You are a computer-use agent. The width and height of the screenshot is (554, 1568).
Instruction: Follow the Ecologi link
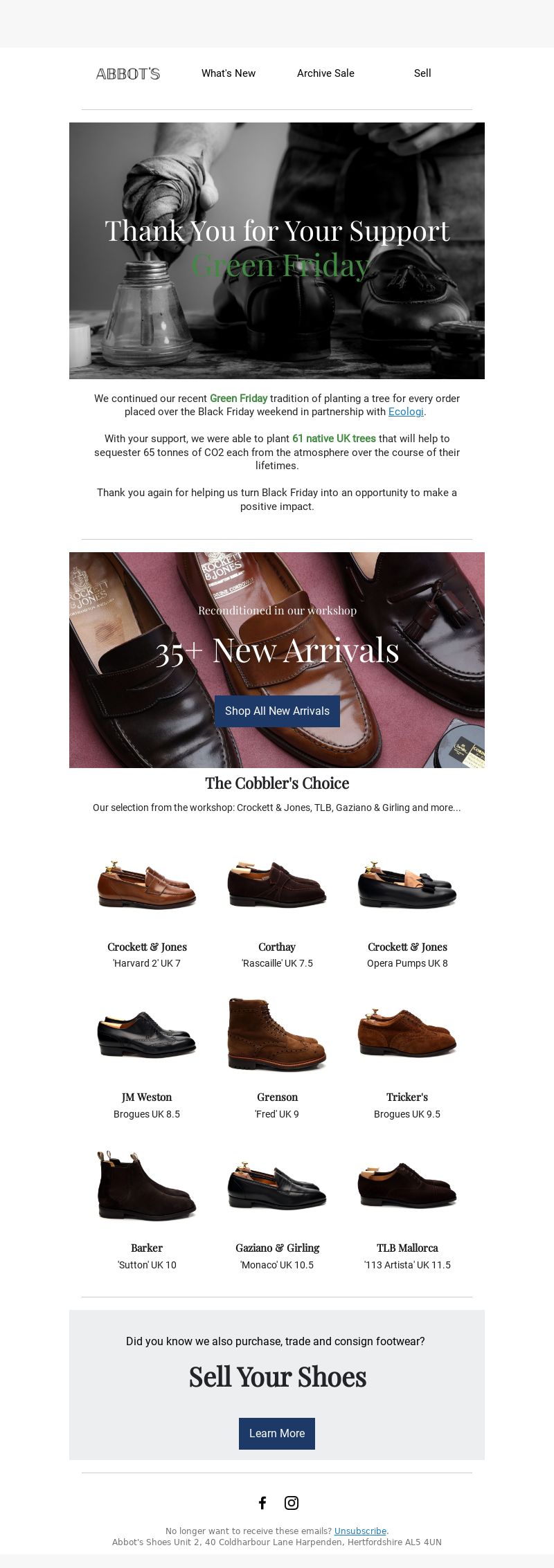pyautogui.click(x=406, y=412)
